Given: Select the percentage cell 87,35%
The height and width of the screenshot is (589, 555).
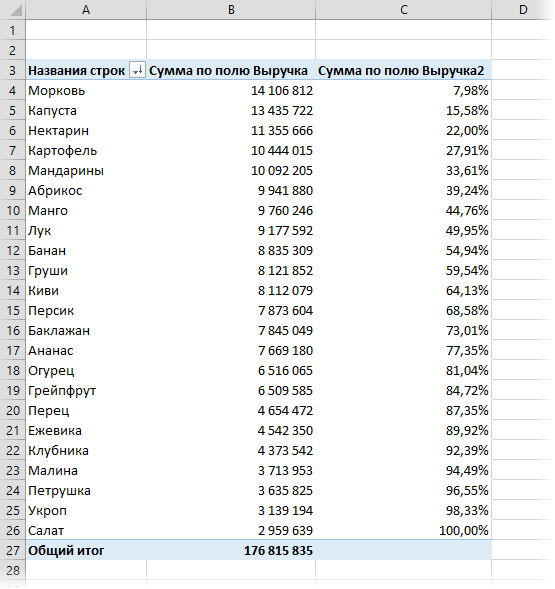Looking at the screenshot, I should (404, 411).
